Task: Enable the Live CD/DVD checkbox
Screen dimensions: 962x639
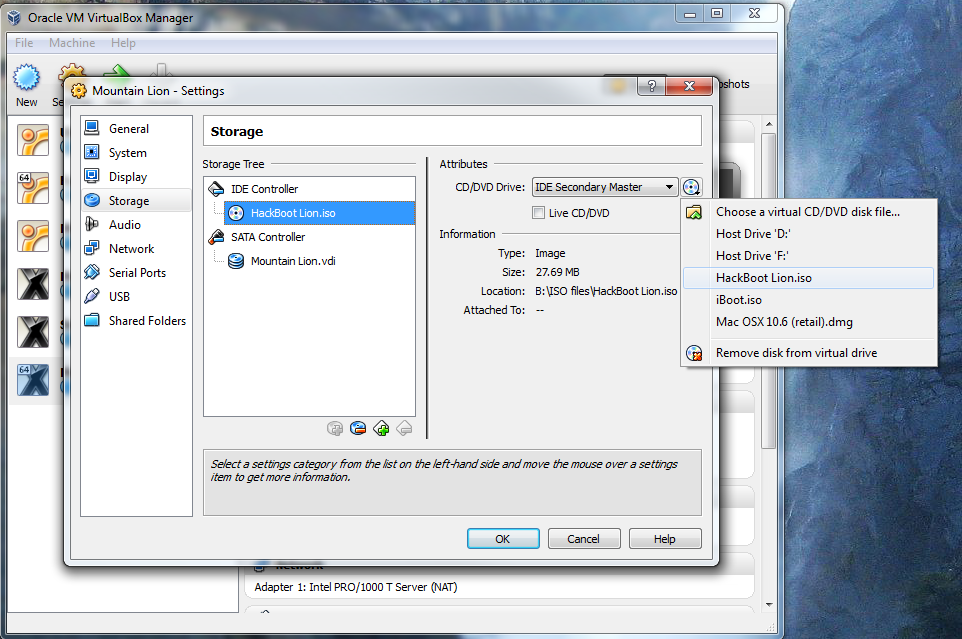Action: (x=539, y=213)
